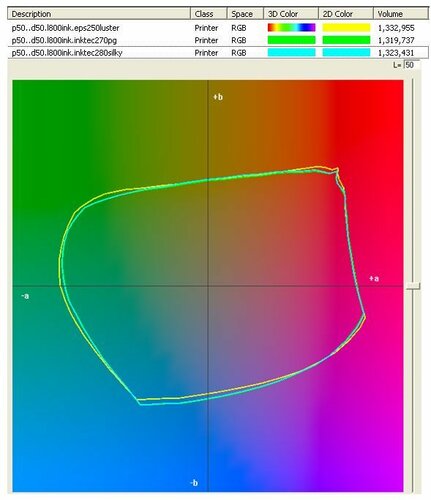Sort list by Description column header
The image size is (431, 500).
click(x=99, y=14)
